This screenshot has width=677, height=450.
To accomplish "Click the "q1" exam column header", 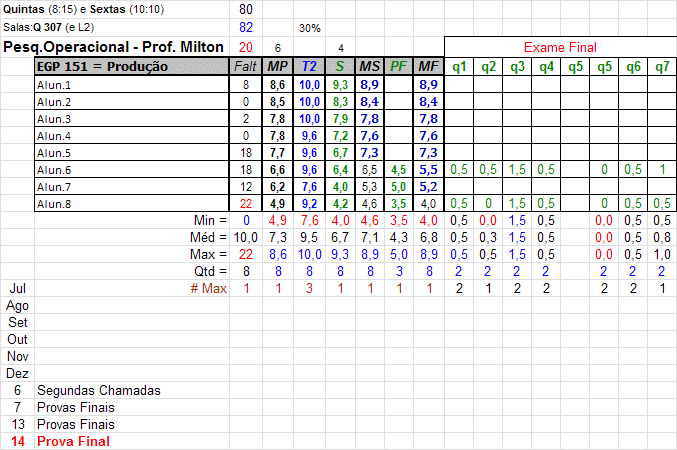I will tap(460, 67).
